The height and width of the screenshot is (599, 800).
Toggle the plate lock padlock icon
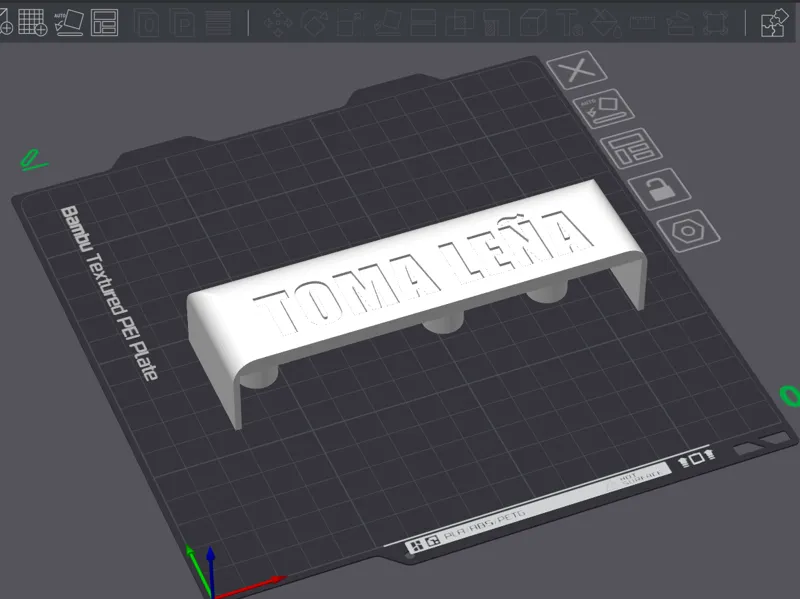[659, 189]
